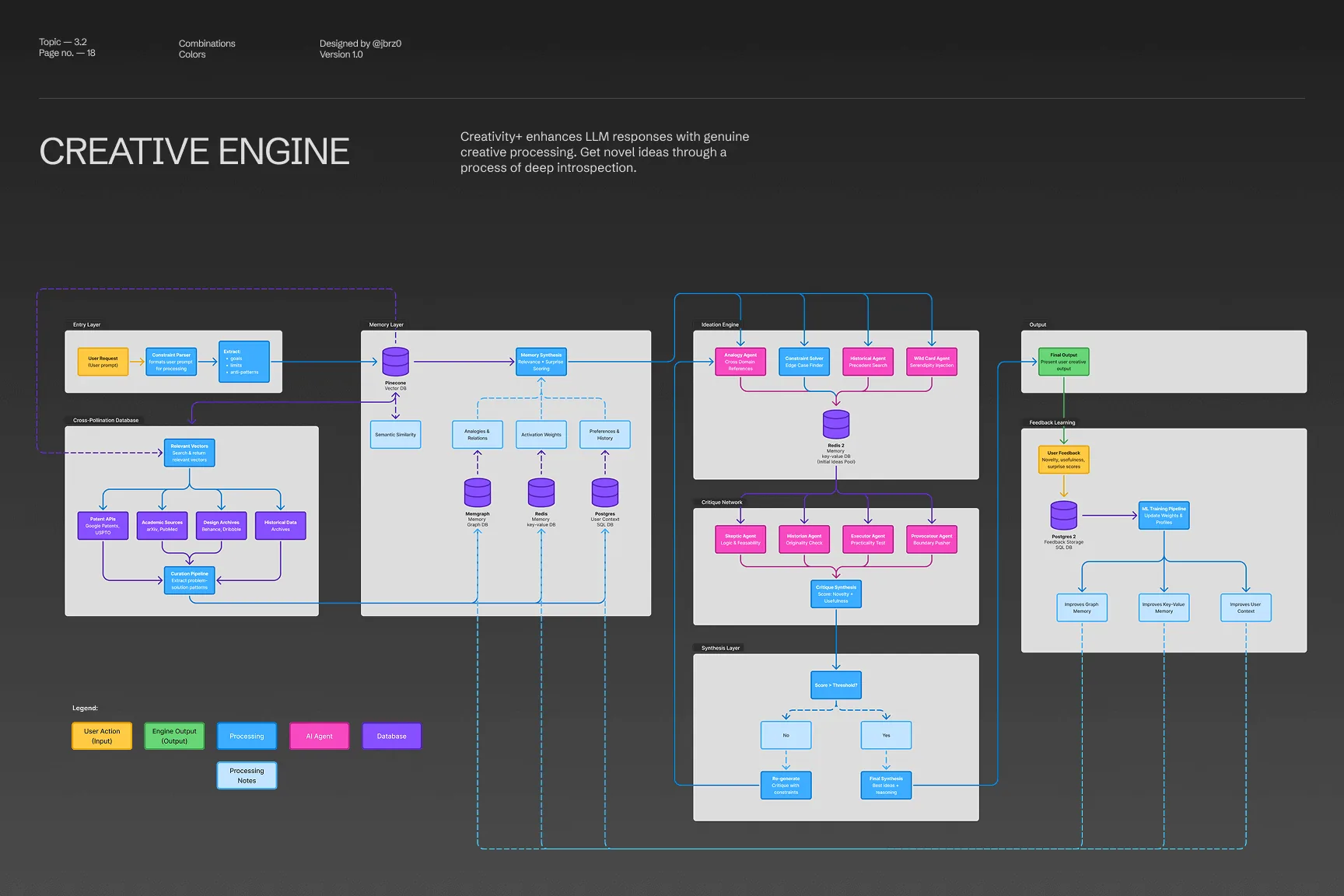Click the yellow User Action legend swatch
The height and width of the screenshot is (896, 1344).
(x=102, y=736)
